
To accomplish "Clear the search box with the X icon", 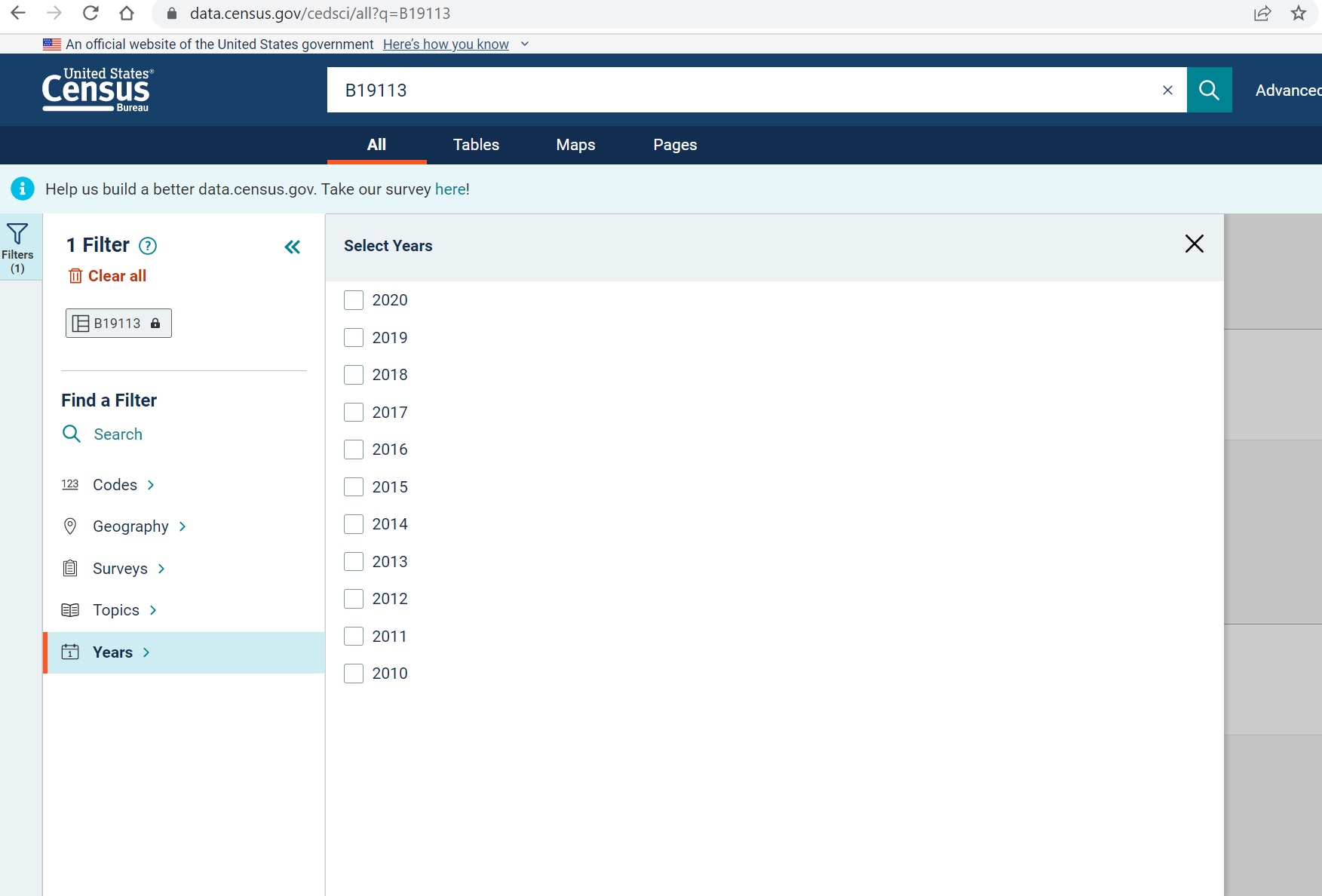I will click(1167, 90).
